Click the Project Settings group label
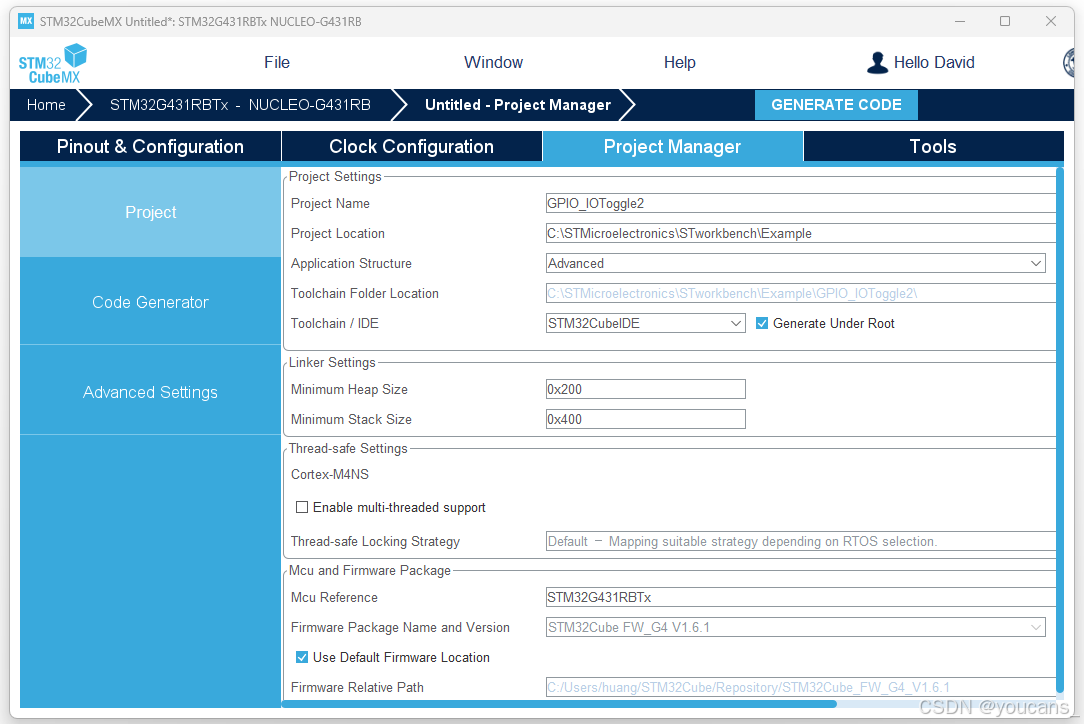Image resolution: width=1084 pixels, height=724 pixels. (335, 176)
